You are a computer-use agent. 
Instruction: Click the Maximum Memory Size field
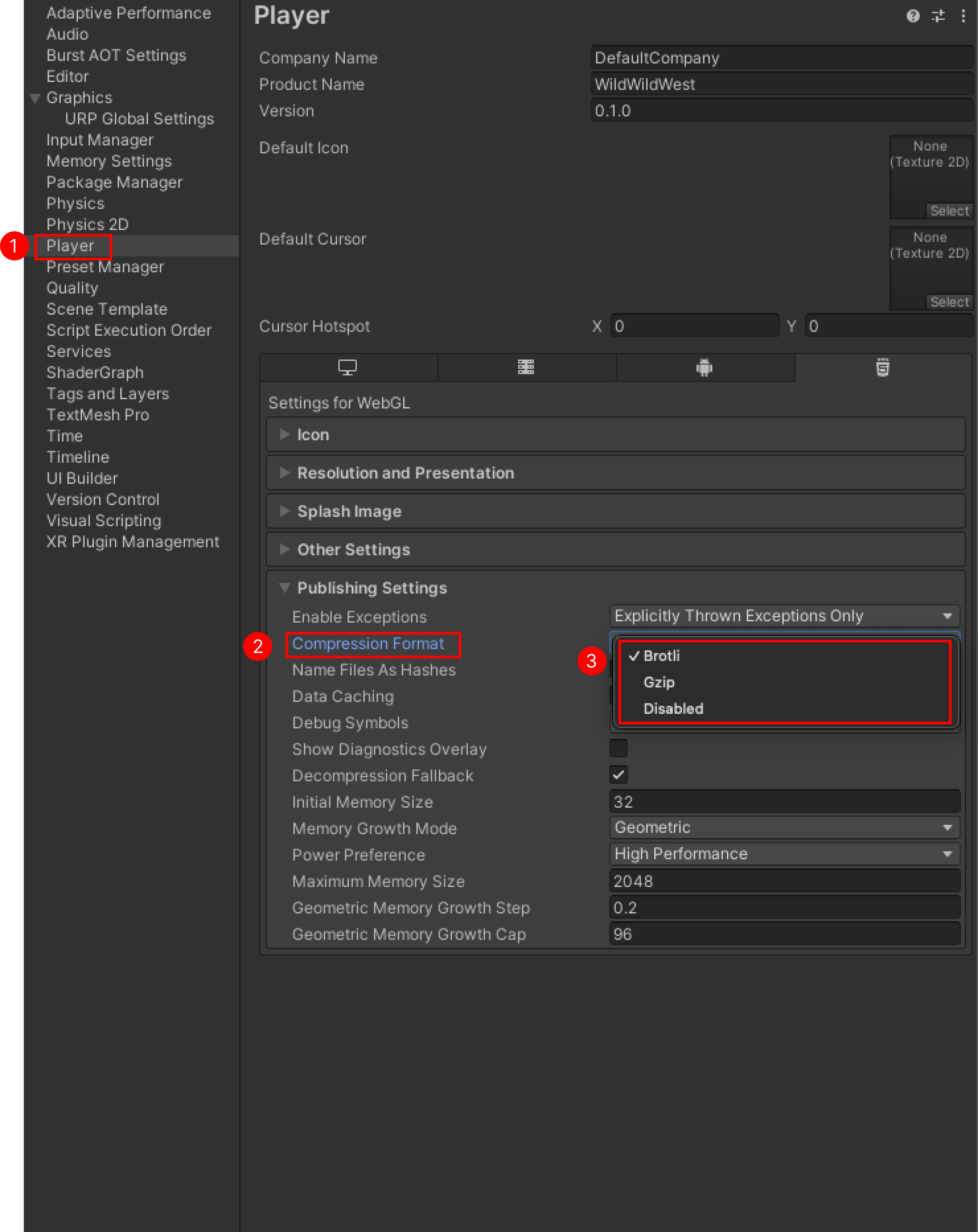784,881
